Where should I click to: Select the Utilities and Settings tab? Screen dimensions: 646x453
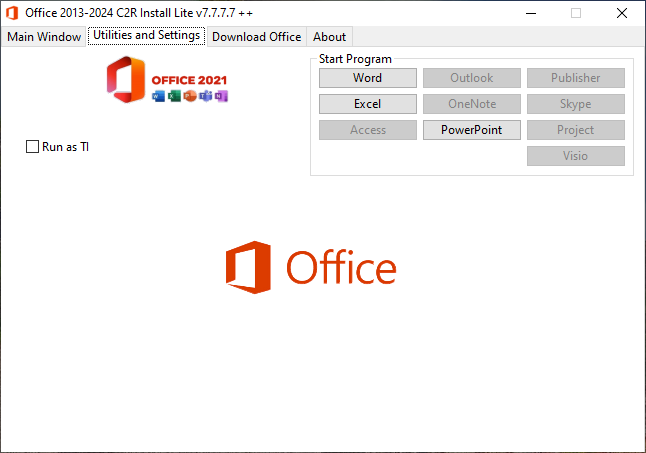point(146,36)
